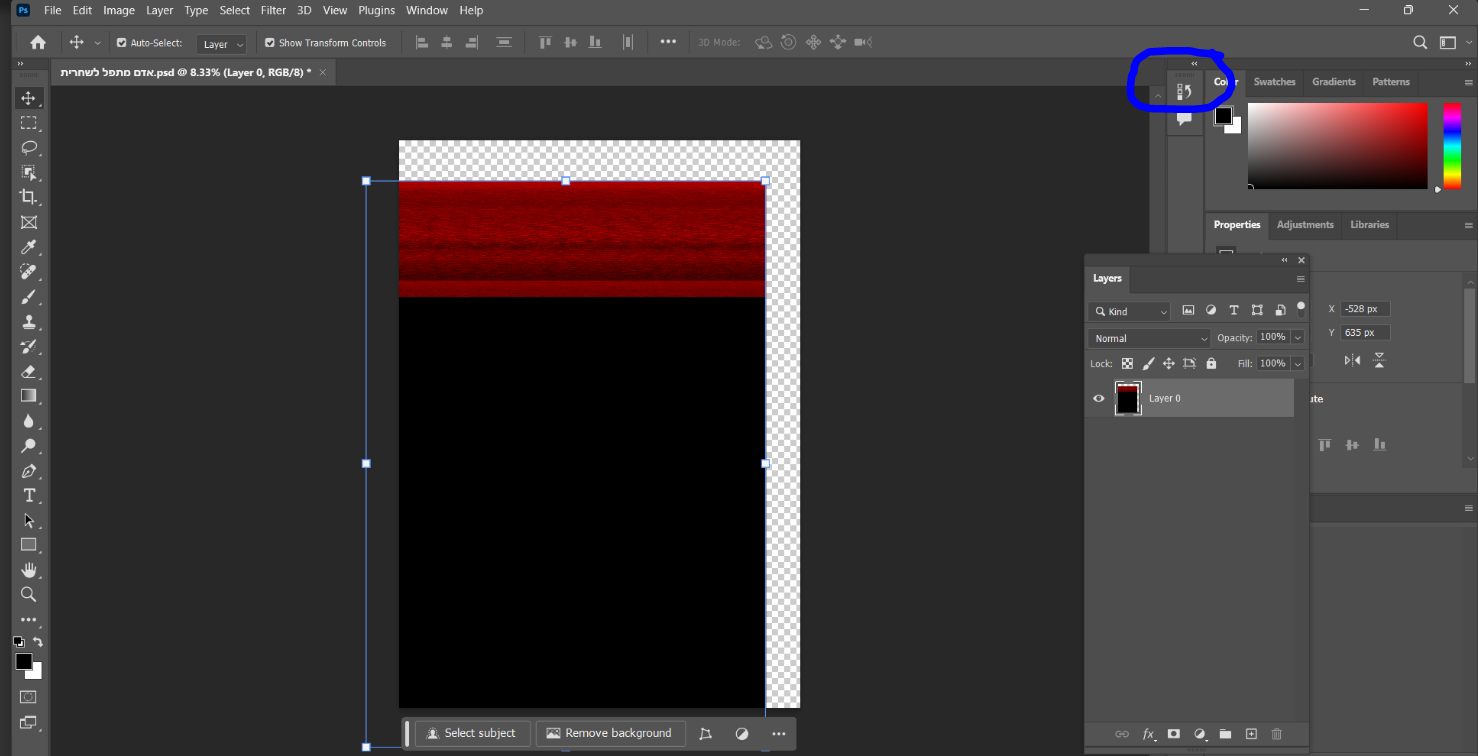Open the Normal blend mode dropdown

(1148, 338)
